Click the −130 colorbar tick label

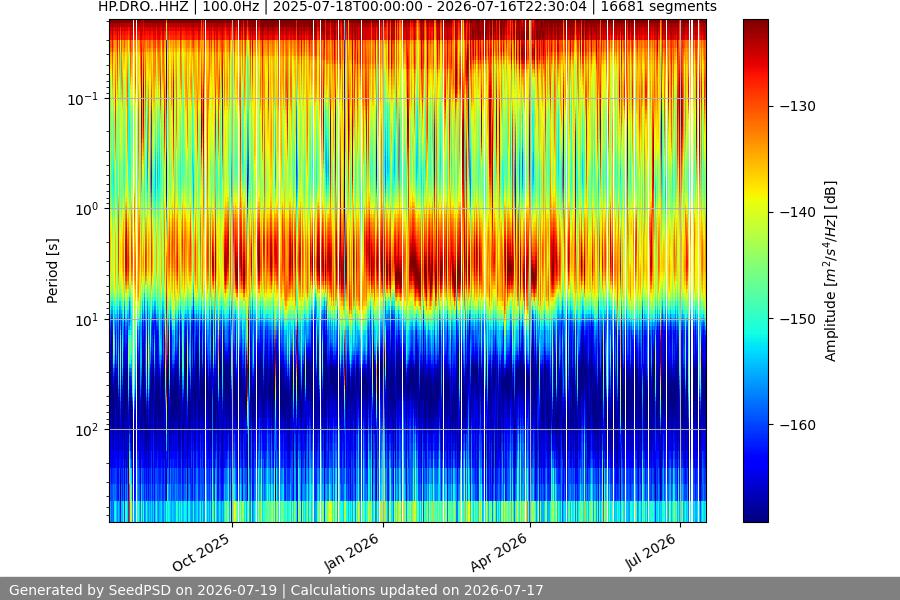click(x=798, y=106)
